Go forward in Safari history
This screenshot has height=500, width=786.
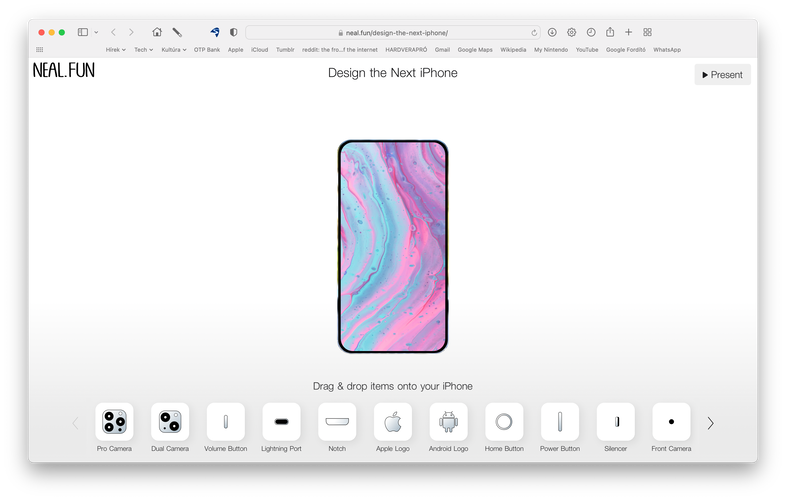[x=131, y=32]
